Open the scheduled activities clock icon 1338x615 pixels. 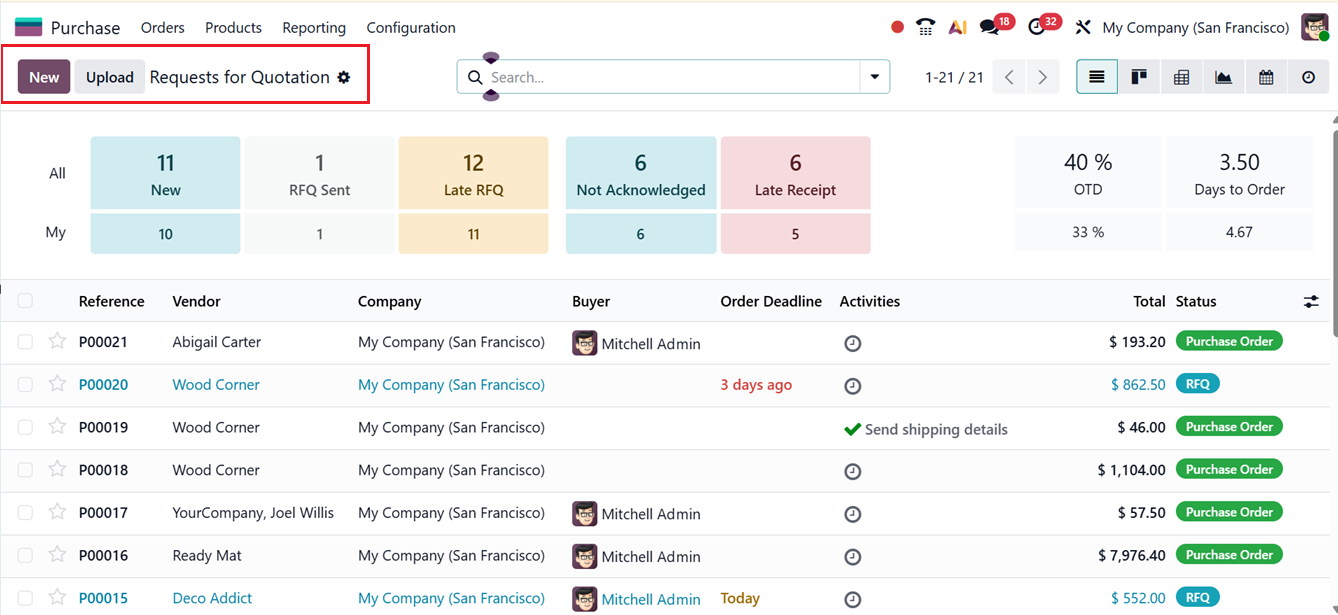coord(1036,25)
